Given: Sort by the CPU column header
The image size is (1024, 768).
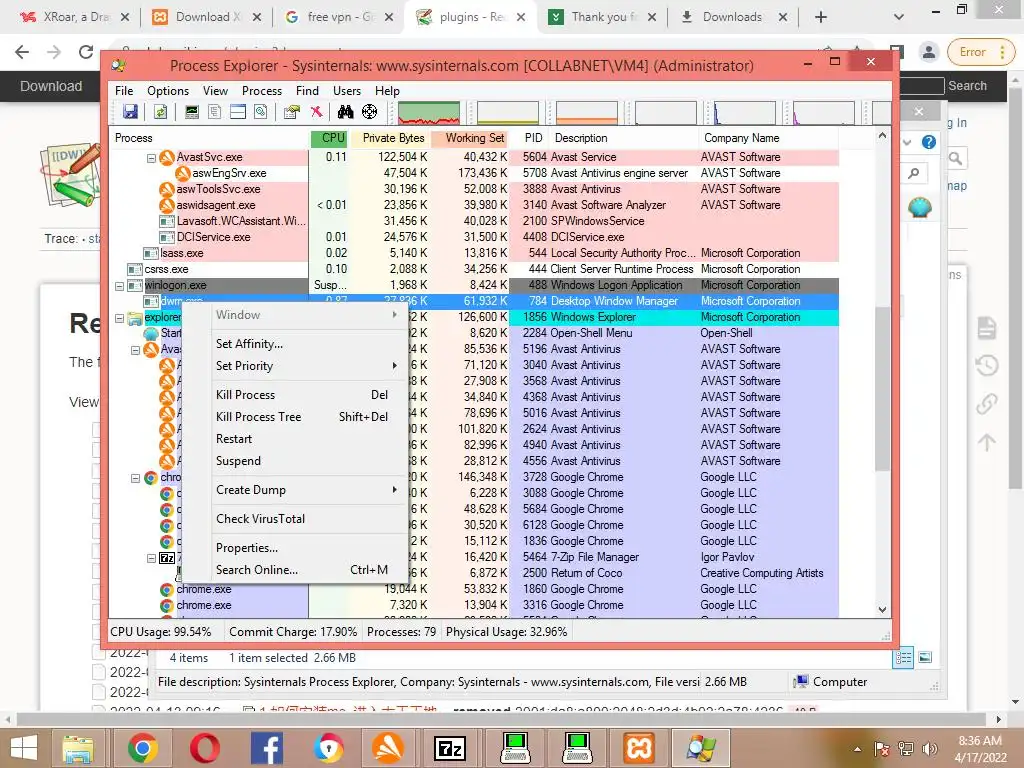Looking at the screenshot, I should tap(328, 138).
